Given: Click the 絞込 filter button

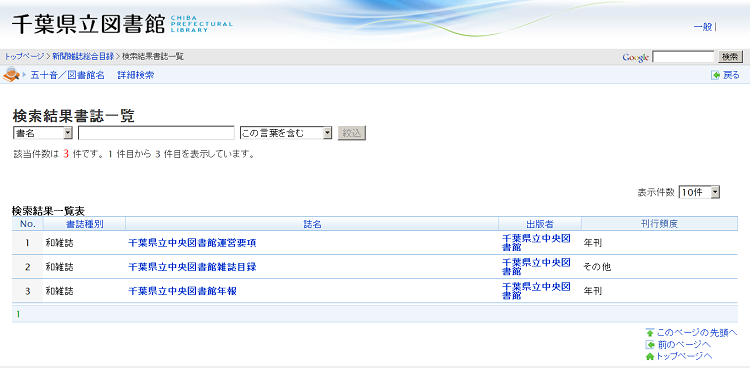Looking at the screenshot, I should 352,133.
